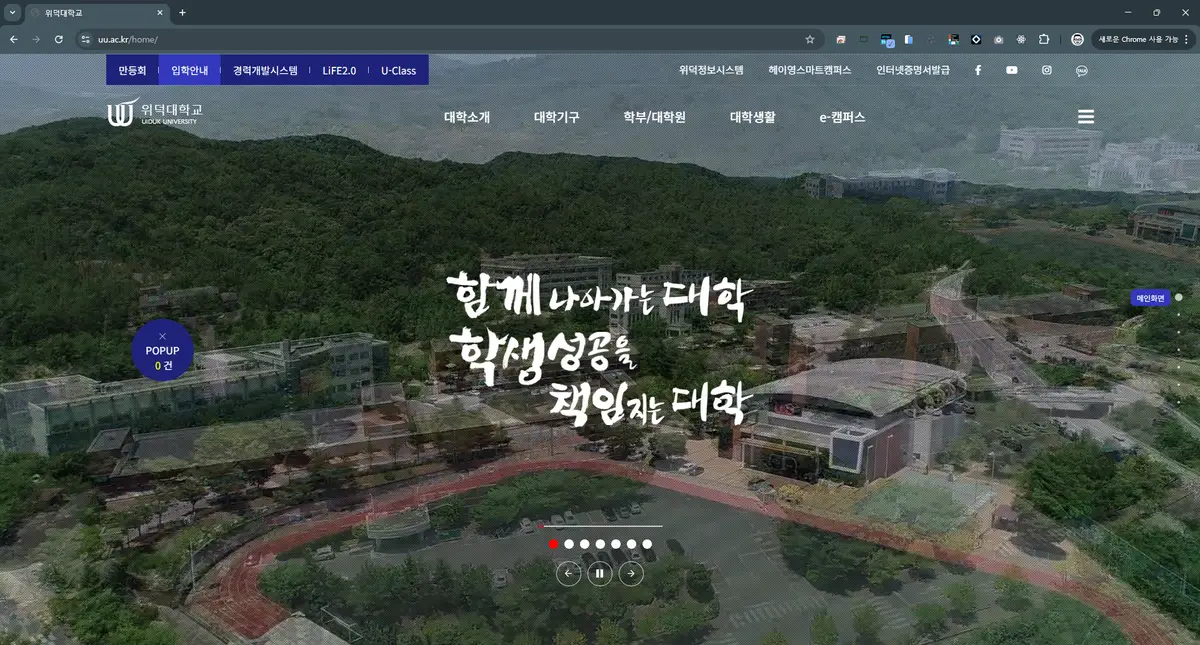Viewport: 1200px width, 645px height.
Task: Open the Instagram icon in the header
Action: click(x=1046, y=69)
